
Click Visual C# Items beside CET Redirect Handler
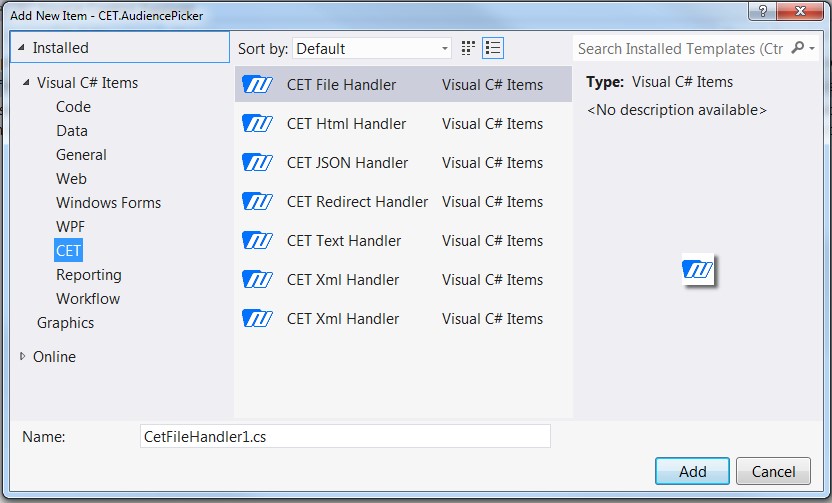click(492, 202)
